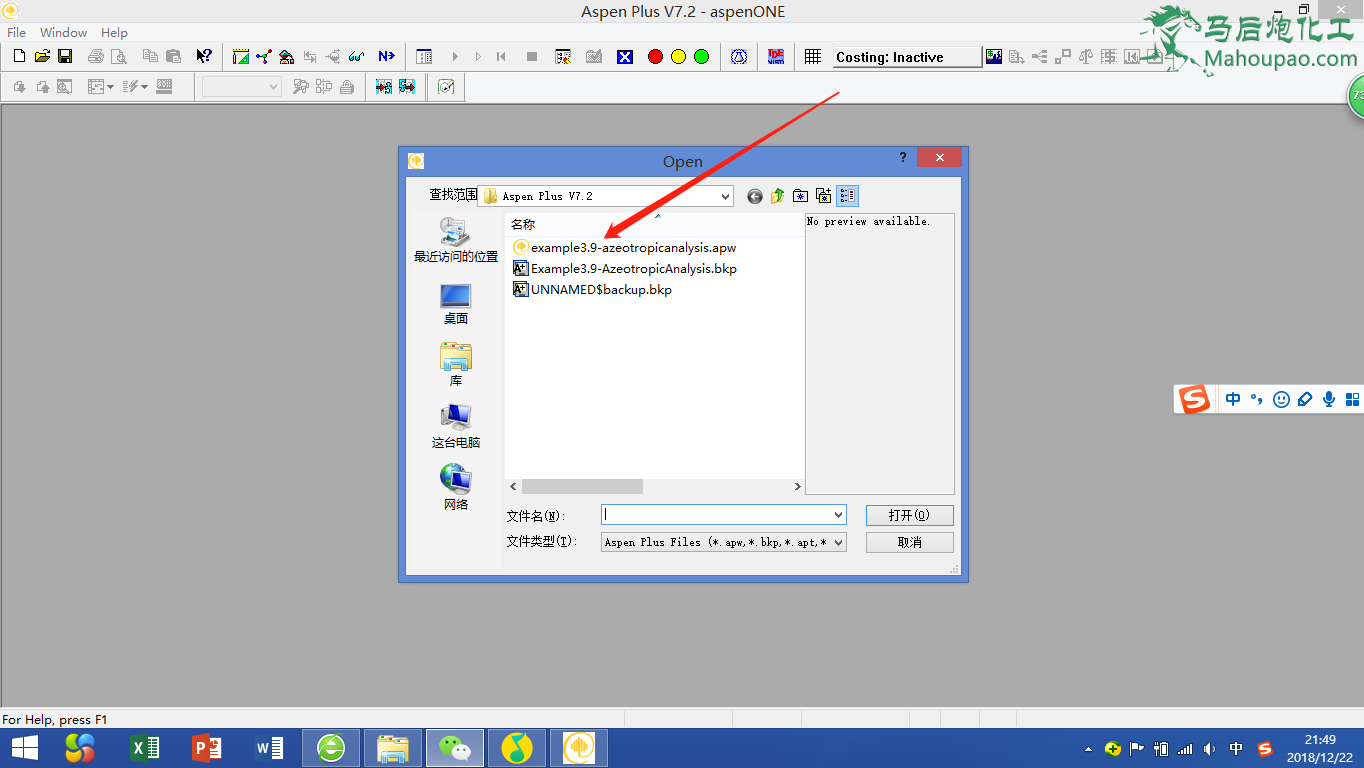This screenshot has width=1364, height=768.
Task: Click the file list scroll right arrow
Action: (x=797, y=486)
